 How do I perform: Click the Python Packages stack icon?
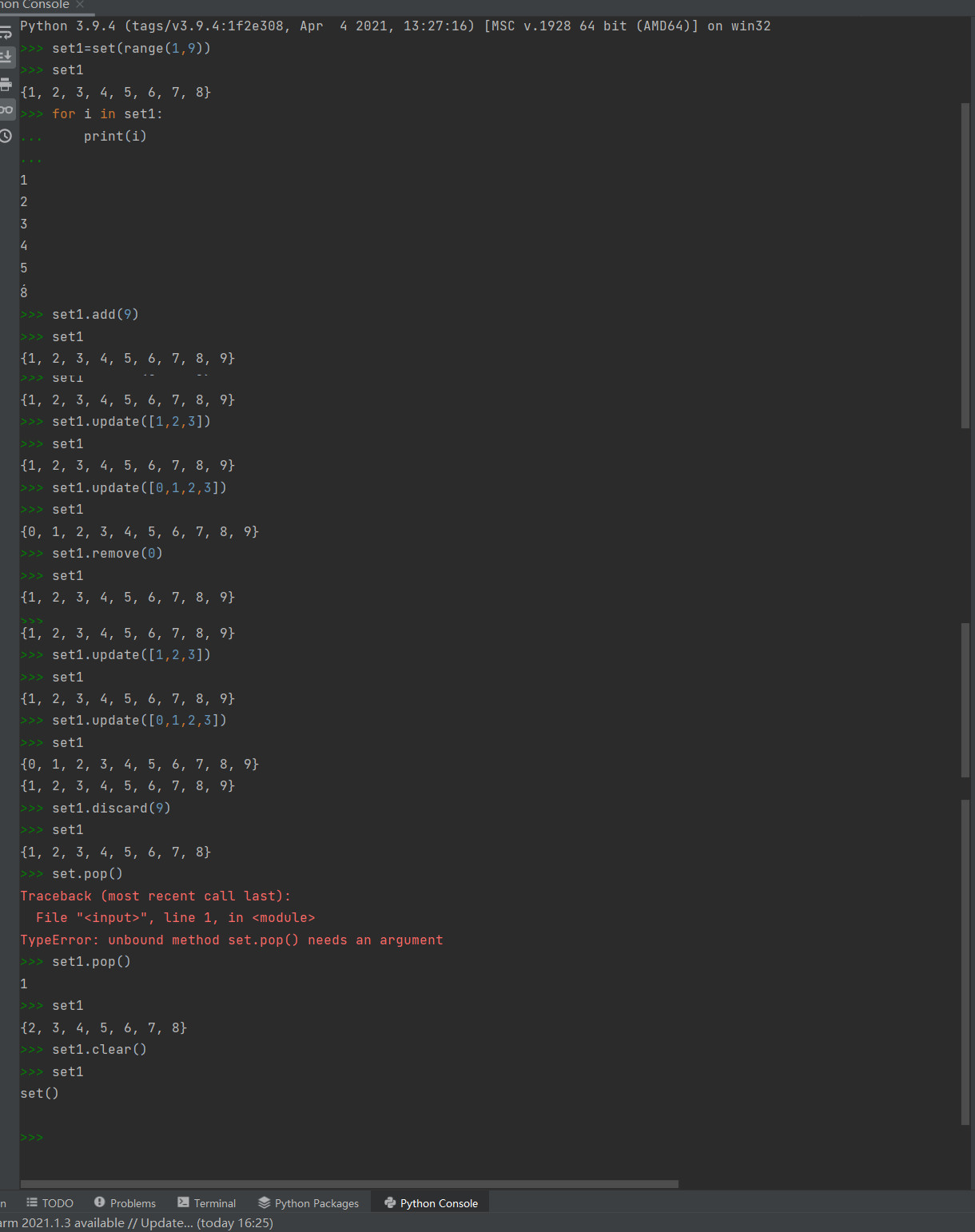pyautogui.click(x=265, y=1202)
